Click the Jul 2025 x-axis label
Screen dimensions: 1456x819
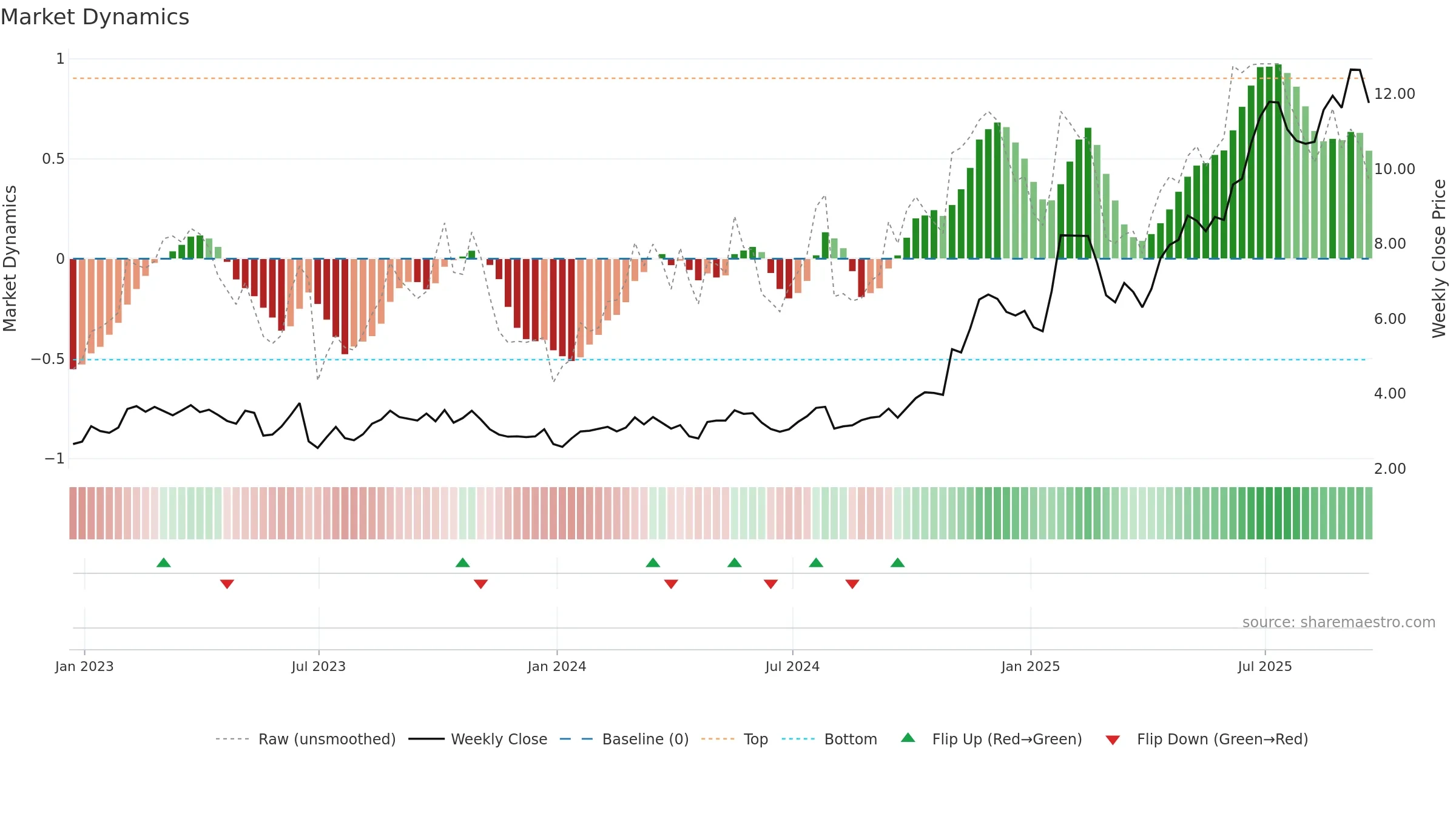tap(1265, 666)
